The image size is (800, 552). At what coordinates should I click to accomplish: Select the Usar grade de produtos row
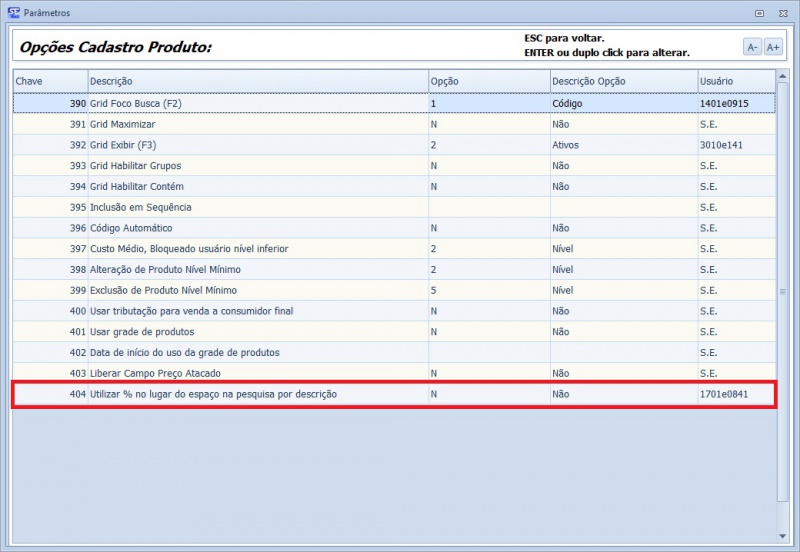[255, 331]
